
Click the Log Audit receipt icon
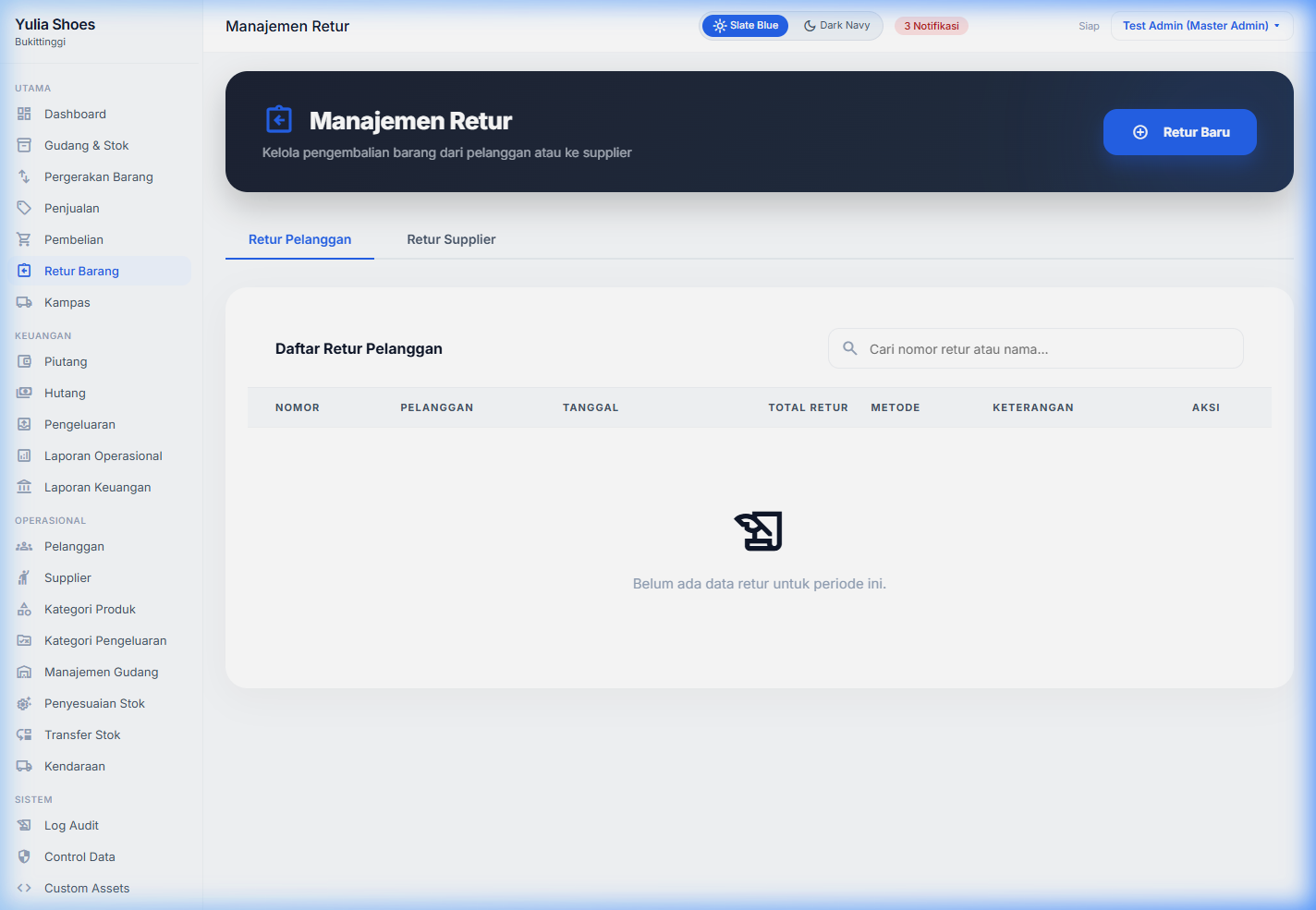coord(24,825)
